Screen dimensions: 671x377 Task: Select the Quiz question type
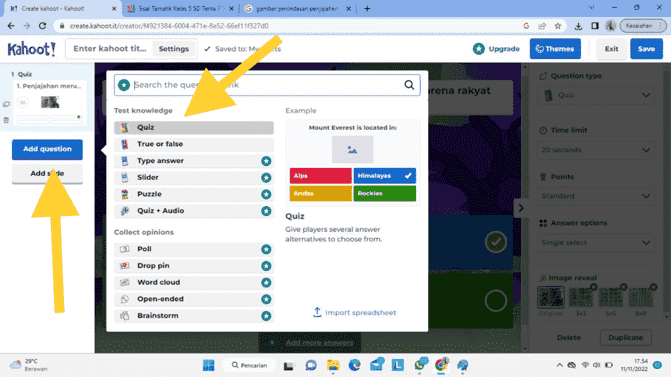click(x=193, y=127)
